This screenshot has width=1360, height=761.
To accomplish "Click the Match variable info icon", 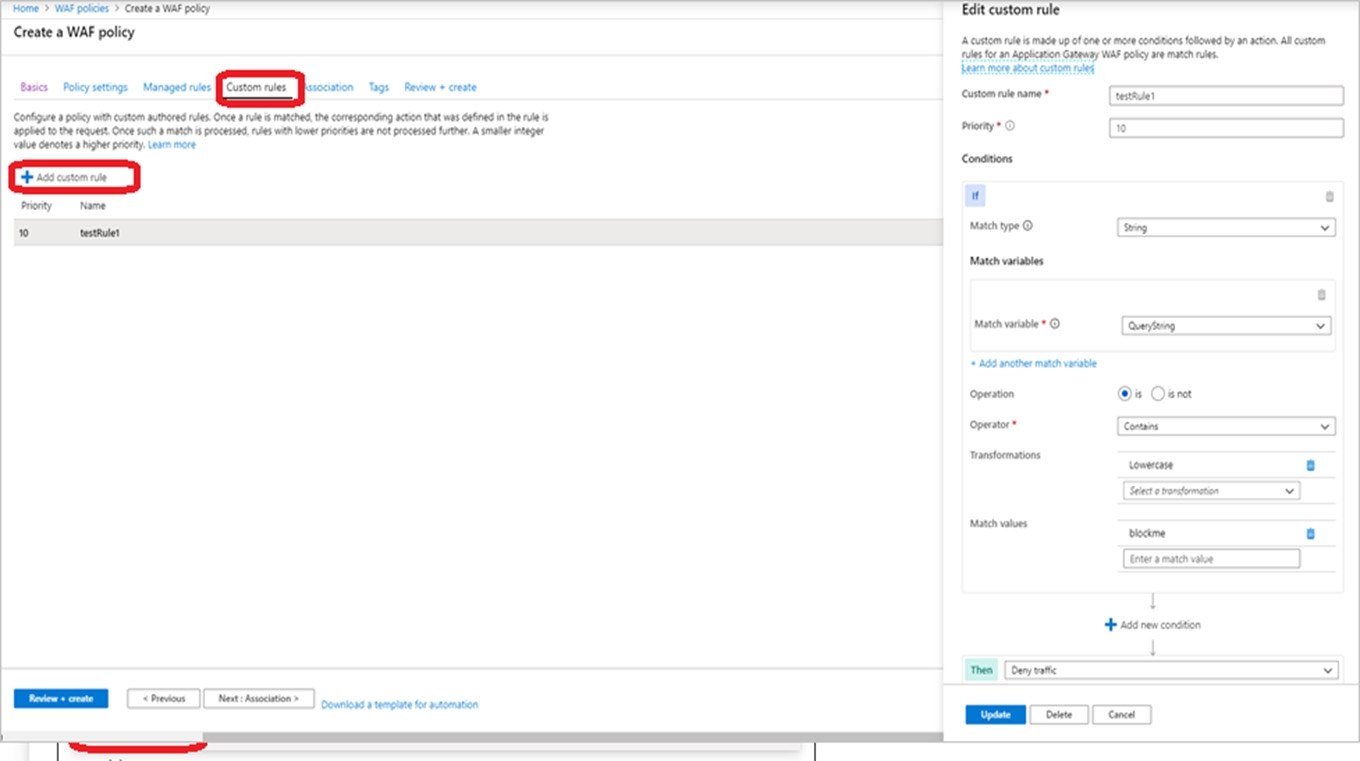I will (x=1055, y=325).
